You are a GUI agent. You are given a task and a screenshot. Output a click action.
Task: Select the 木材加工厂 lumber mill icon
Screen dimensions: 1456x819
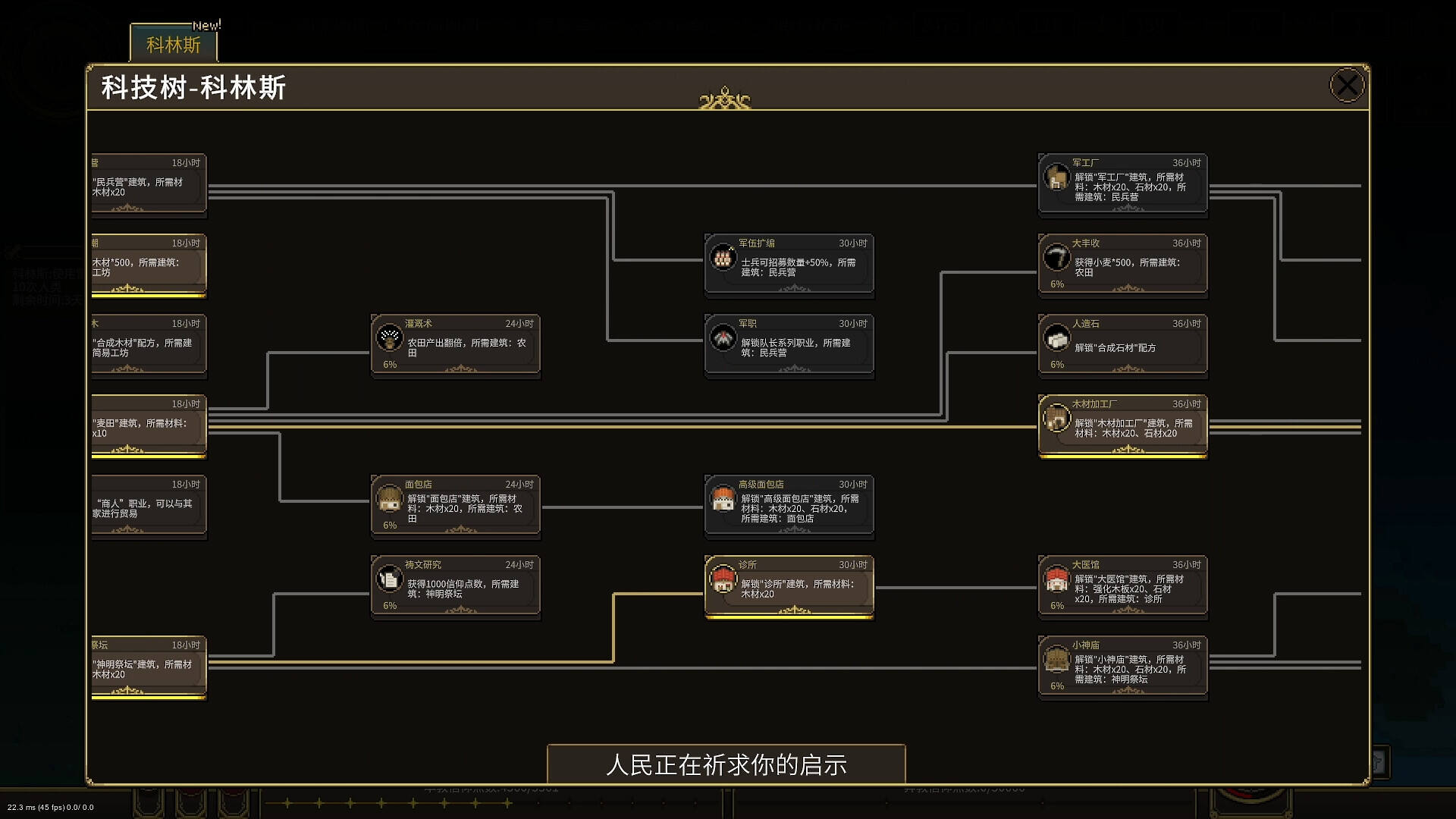pos(1057,419)
